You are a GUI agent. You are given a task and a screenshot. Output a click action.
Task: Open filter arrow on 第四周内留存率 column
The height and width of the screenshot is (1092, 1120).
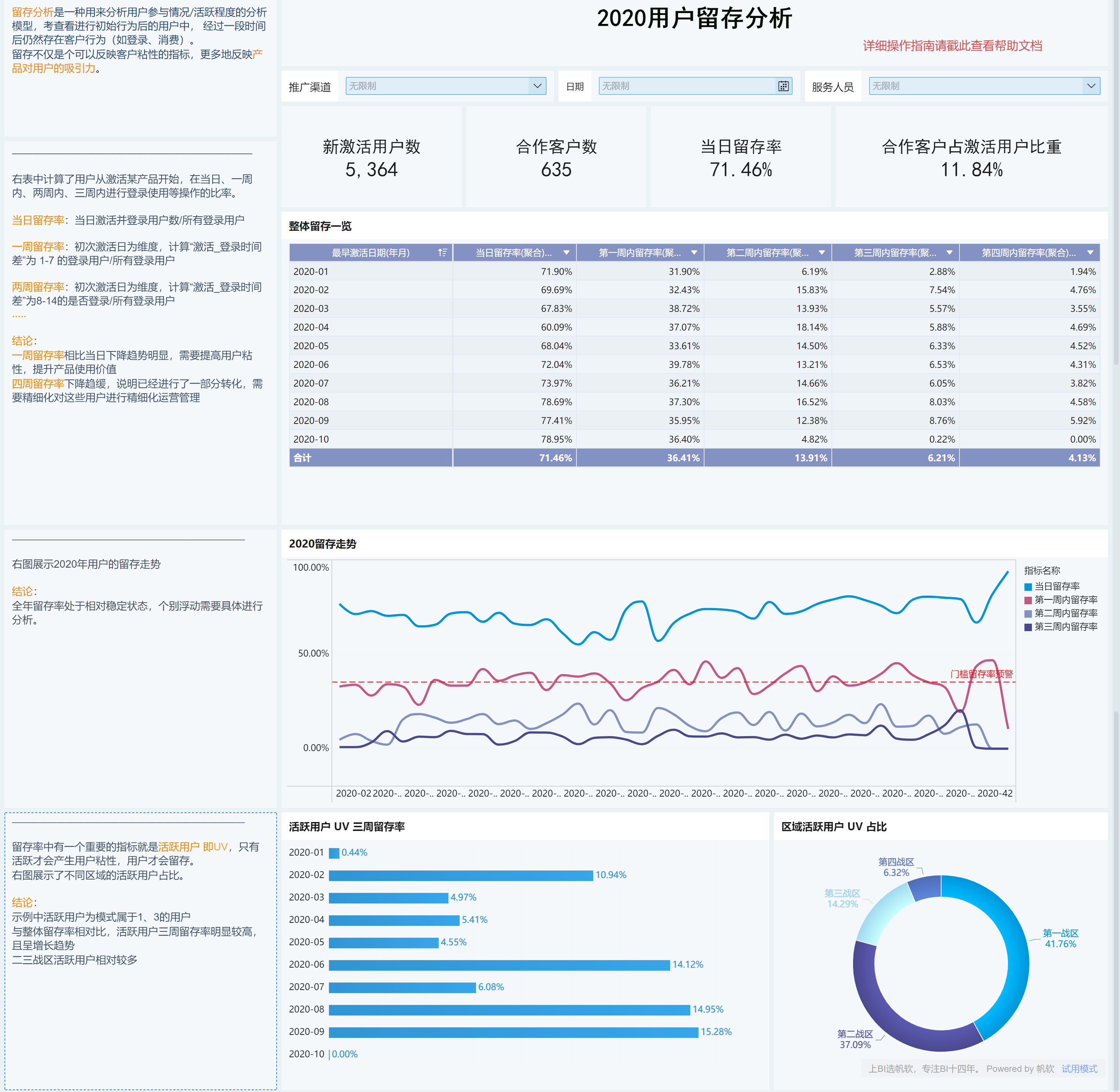click(x=1090, y=253)
